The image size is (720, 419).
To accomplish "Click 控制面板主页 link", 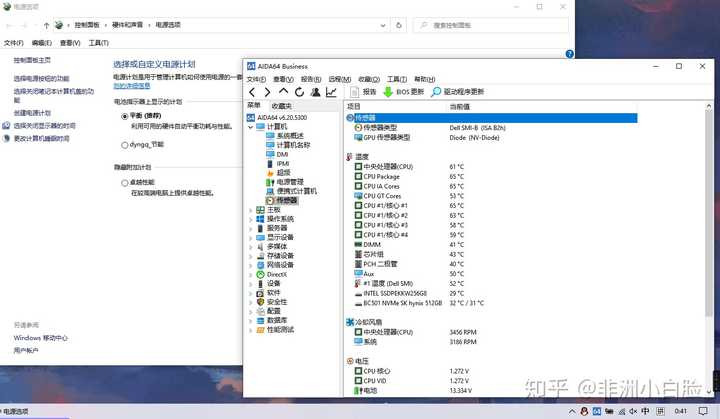I will pyautogui.click(x=32, y=60).
